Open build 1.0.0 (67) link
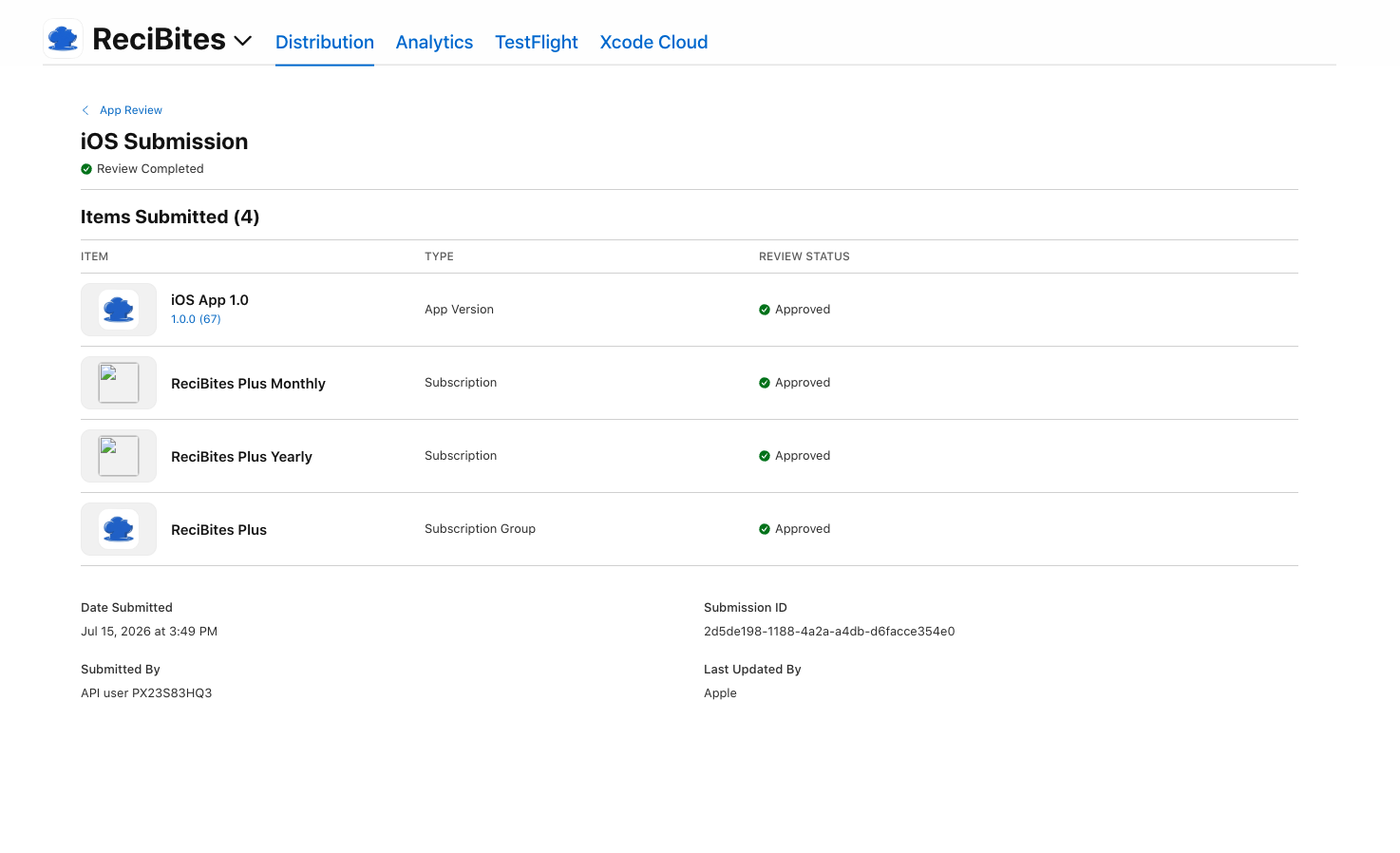 pyautogui.click(x=196, y=319)
